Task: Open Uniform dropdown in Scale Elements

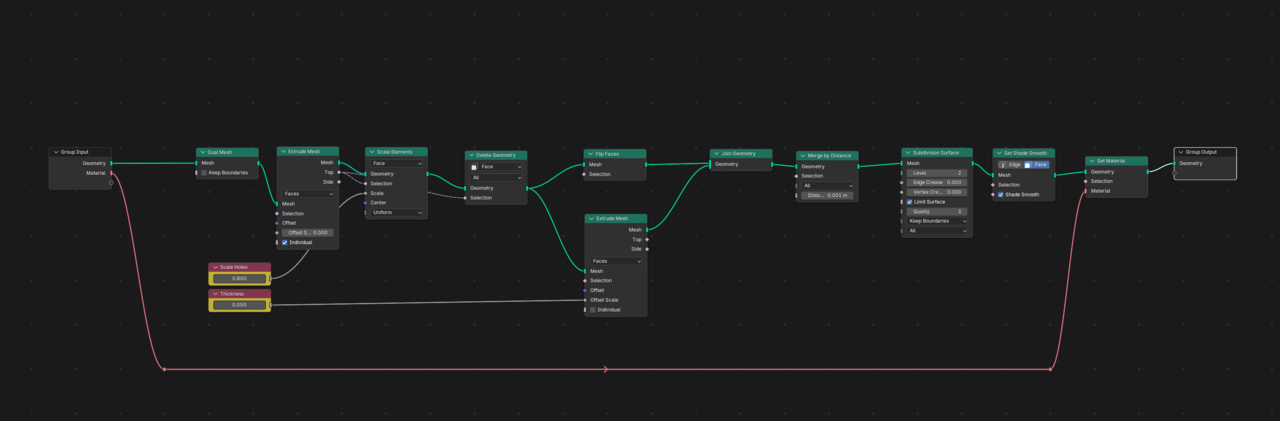Action: pos(396,213)
